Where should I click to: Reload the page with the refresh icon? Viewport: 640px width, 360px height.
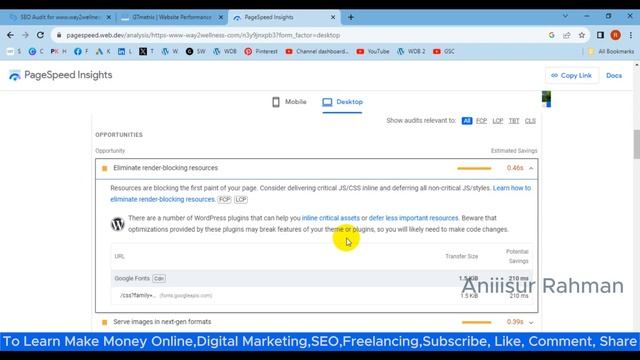point(40,35)
